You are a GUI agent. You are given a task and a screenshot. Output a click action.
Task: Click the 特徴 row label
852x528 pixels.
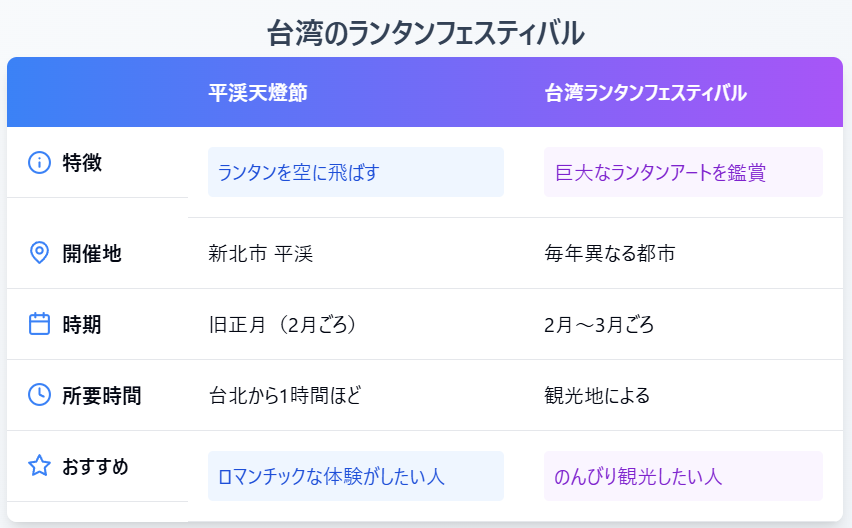82,162
